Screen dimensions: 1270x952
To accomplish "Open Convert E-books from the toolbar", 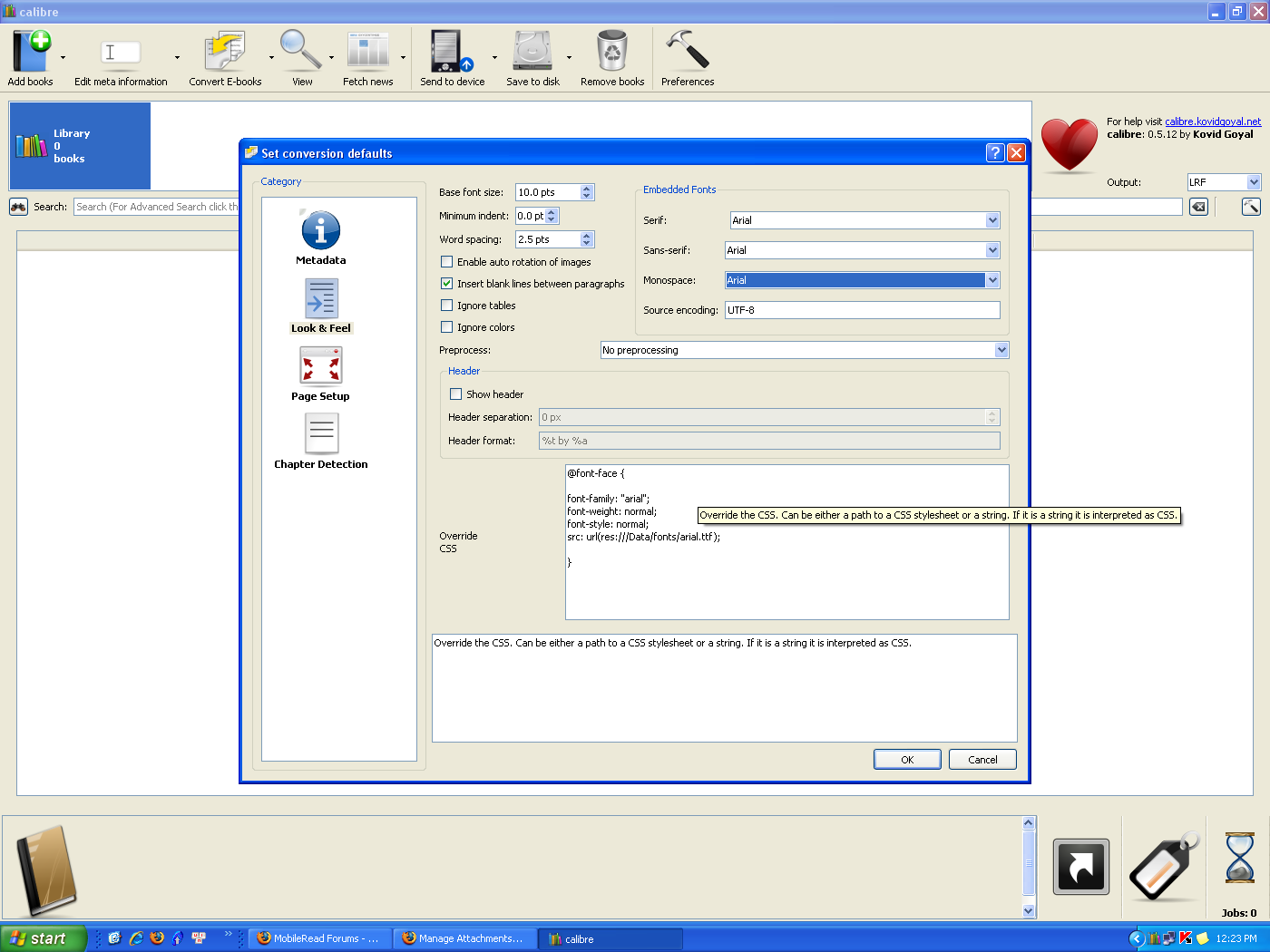I will tap(224, 53).
